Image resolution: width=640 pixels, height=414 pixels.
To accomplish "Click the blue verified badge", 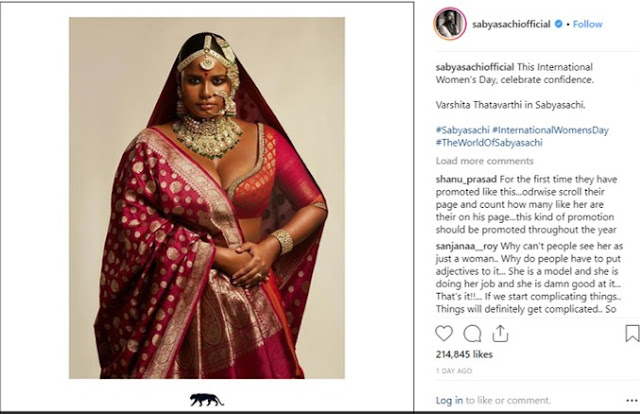I will [x=562, y=24].
